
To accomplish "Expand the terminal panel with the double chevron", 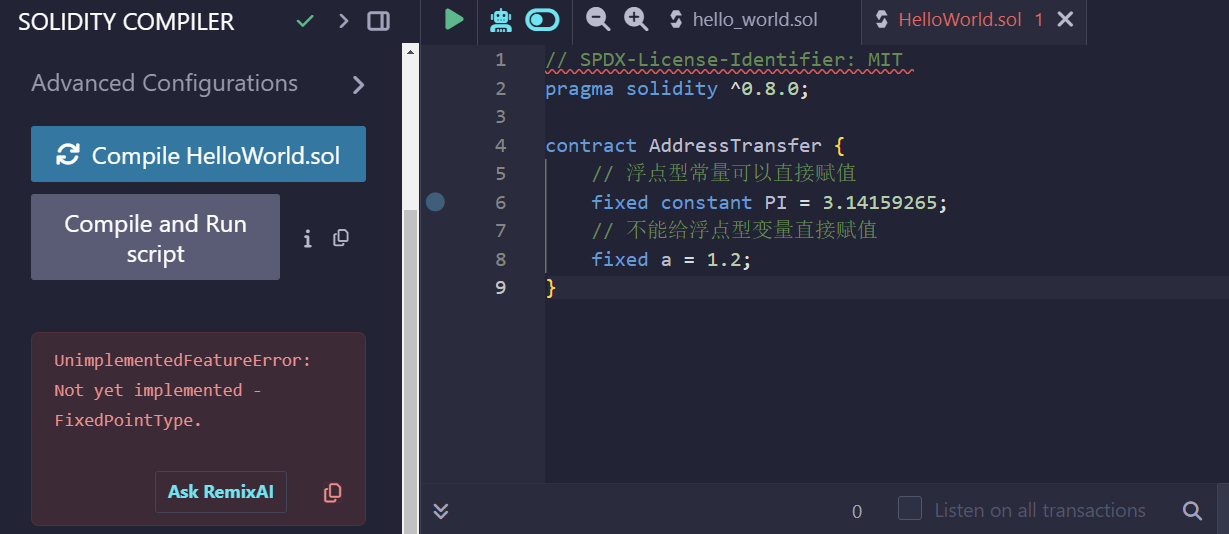I will click(441, 511).
